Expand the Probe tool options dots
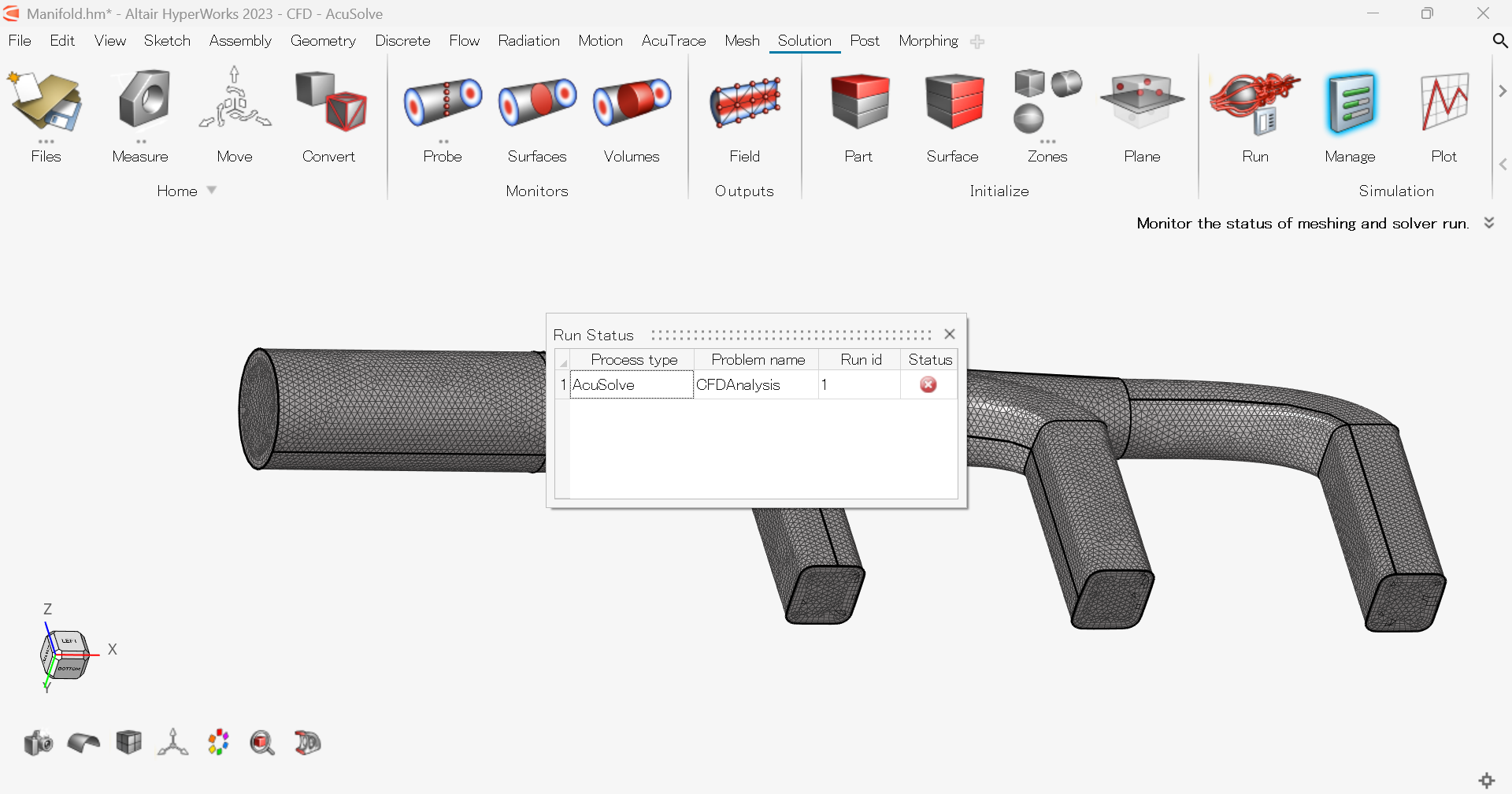 (x=443, y=142)
